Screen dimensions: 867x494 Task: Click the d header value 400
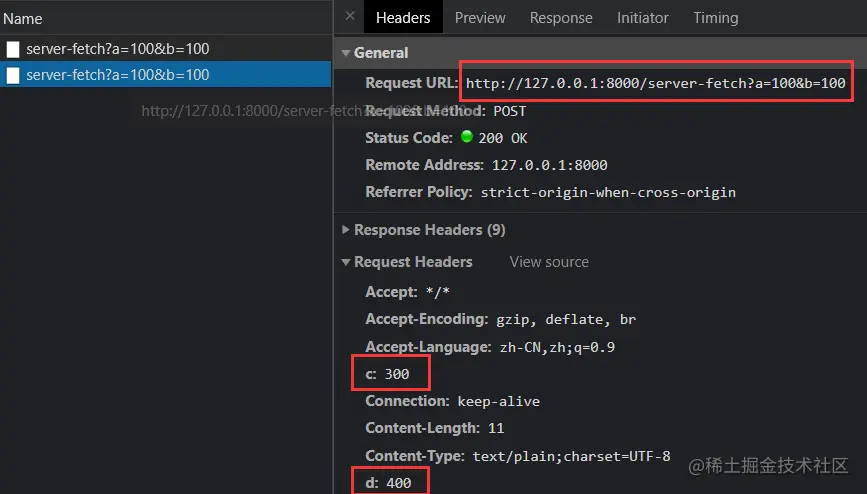click(x=399, y=483)
